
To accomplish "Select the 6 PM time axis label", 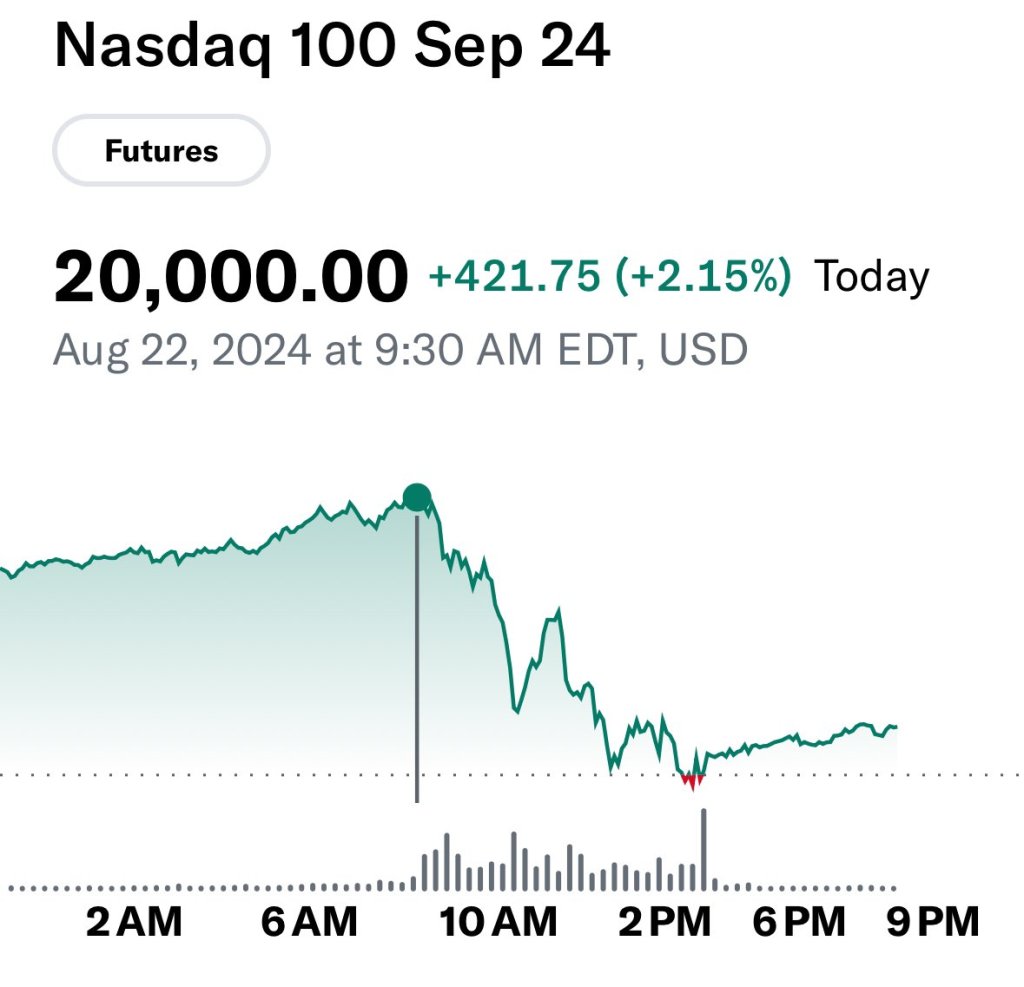I will (x=799, y=922).
